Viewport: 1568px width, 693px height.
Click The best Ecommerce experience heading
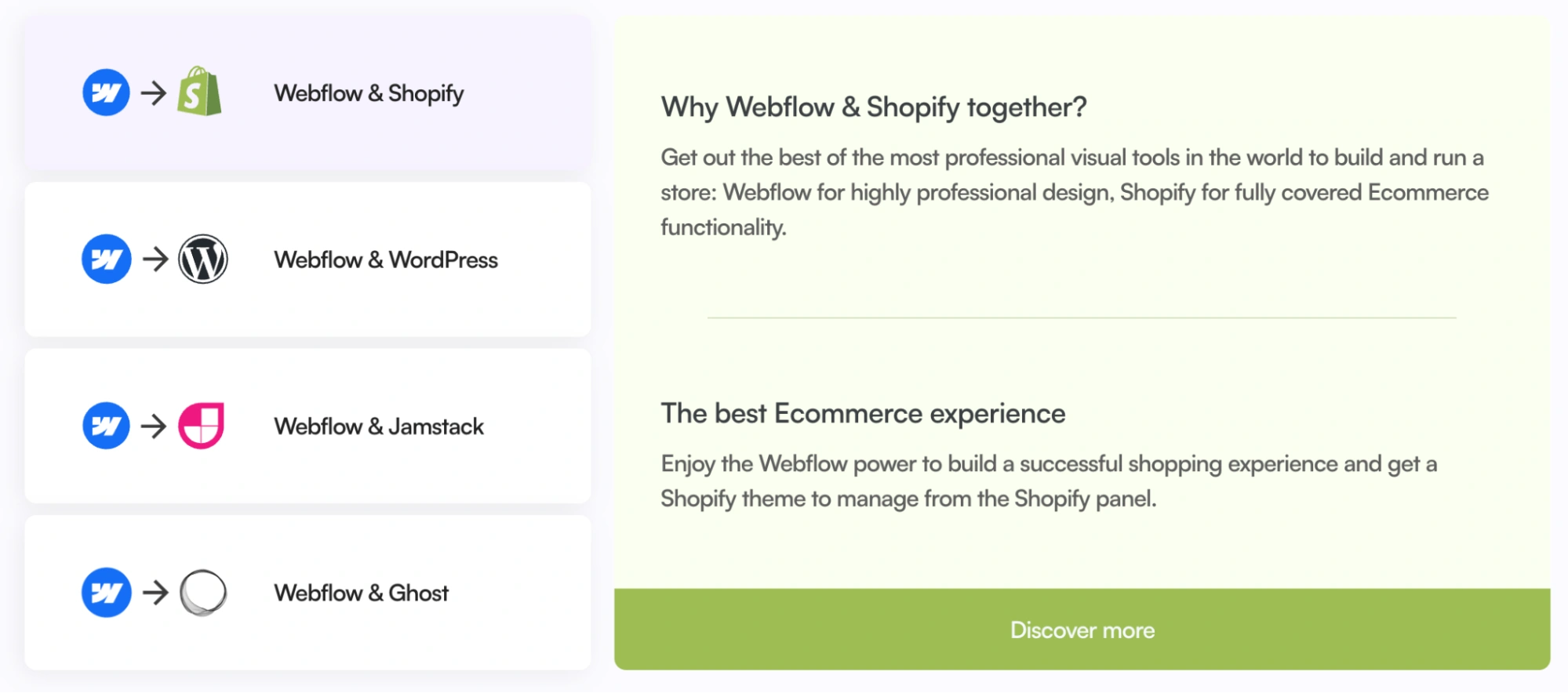863,413
